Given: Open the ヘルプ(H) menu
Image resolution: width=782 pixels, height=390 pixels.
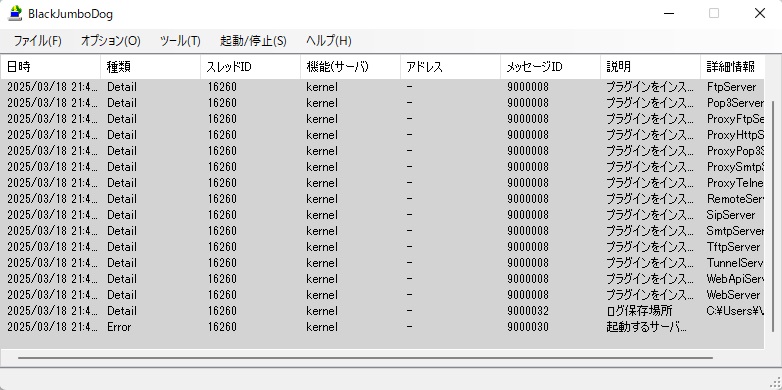Looking at the screenshot, I should [329, 41].
